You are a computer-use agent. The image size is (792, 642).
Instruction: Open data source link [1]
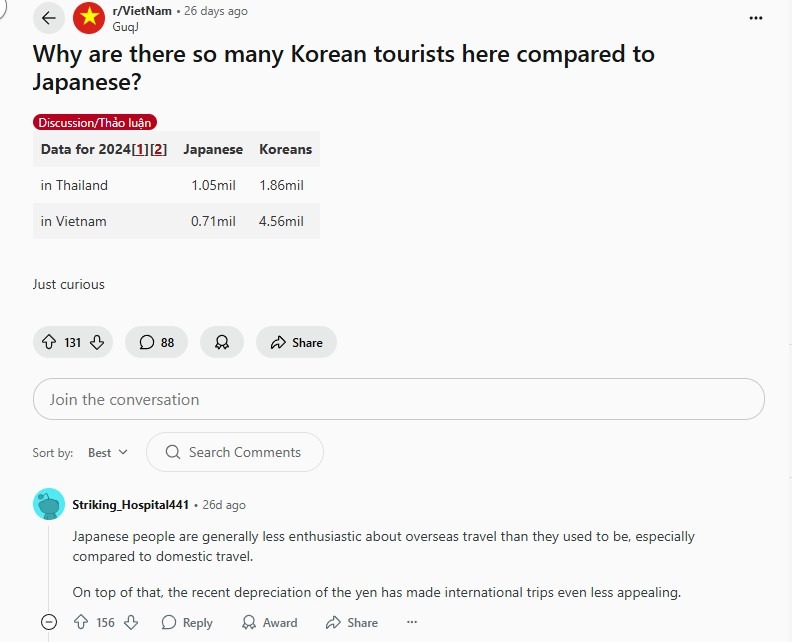[x=138, y=149]
